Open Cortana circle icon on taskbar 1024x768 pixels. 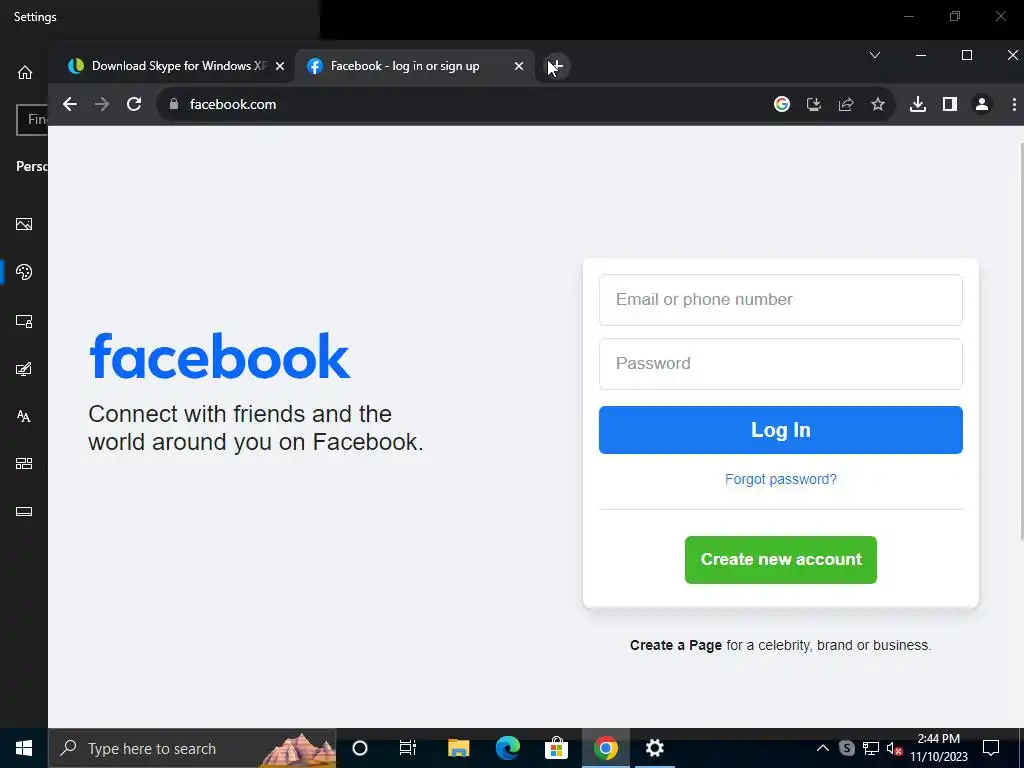click(x=360, y=748)
